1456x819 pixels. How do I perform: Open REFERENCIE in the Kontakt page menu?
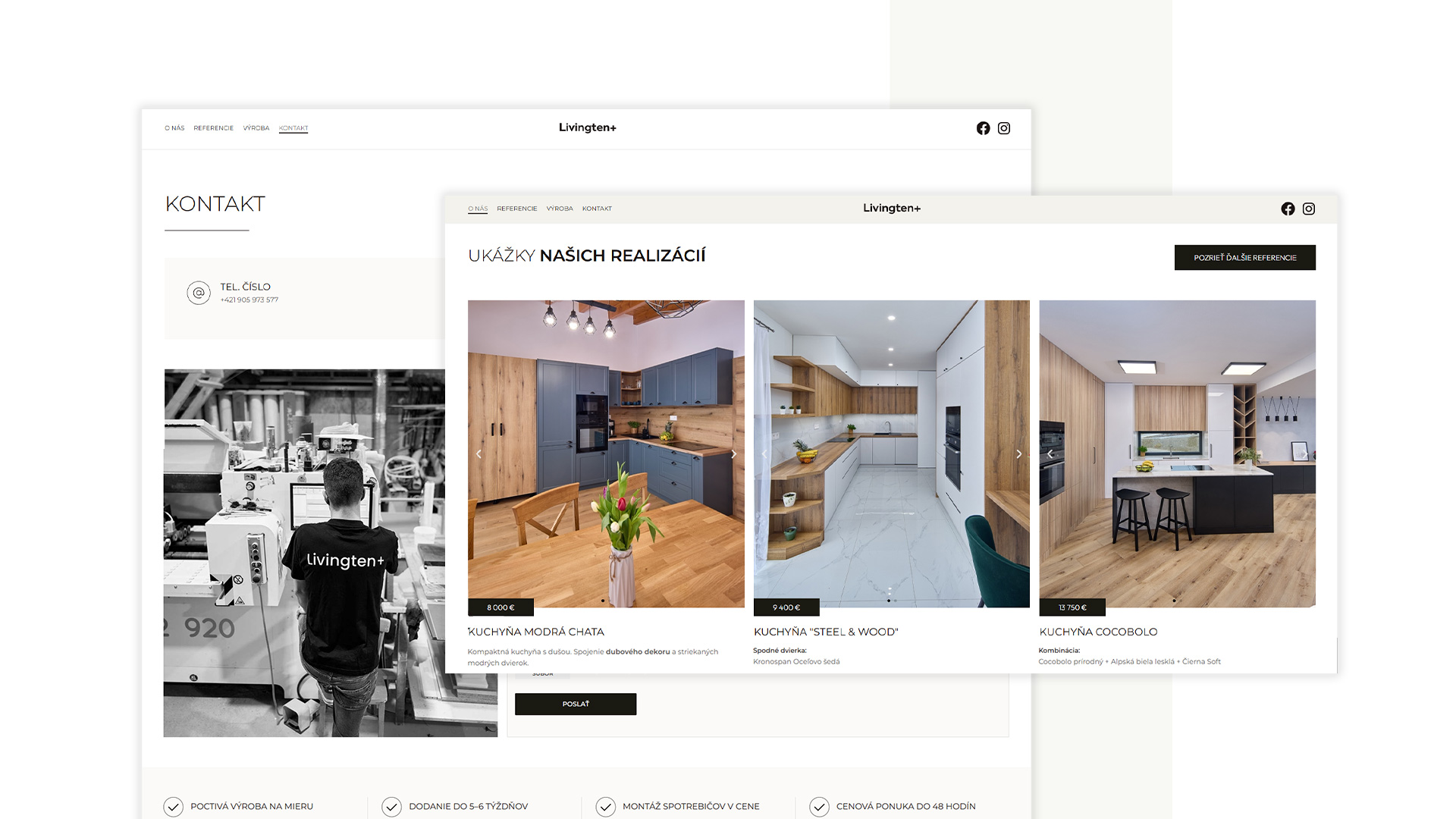tap(213, 128)
